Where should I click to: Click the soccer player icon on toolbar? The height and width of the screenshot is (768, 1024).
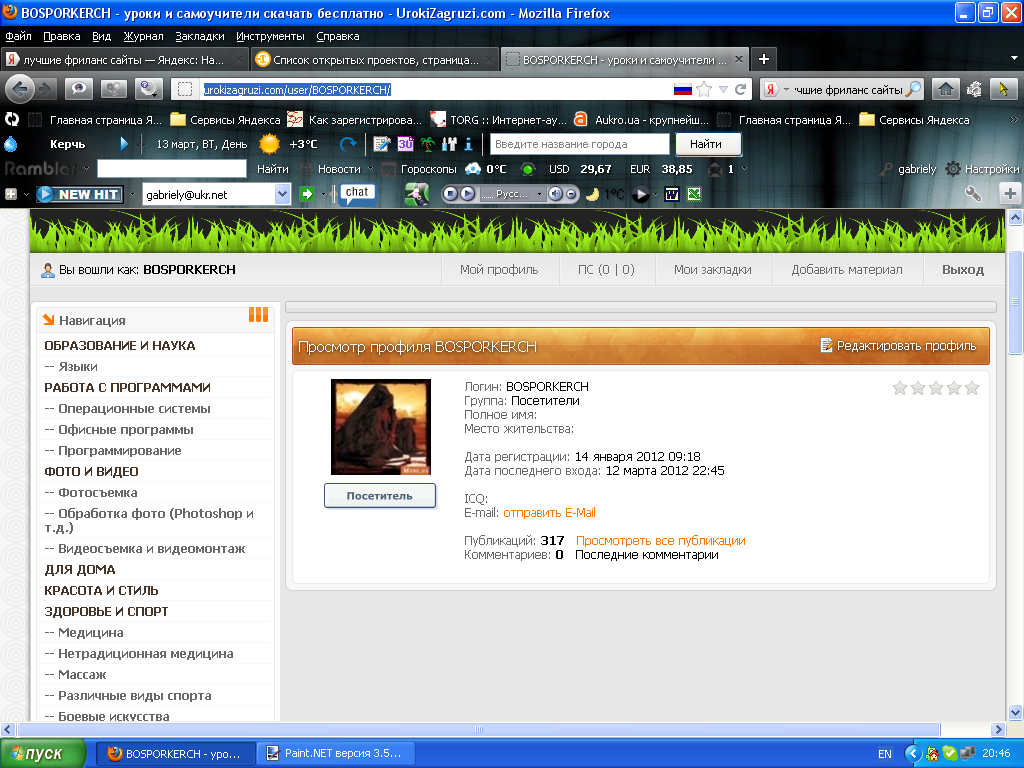pyautogui.click(x=417, y=194)
